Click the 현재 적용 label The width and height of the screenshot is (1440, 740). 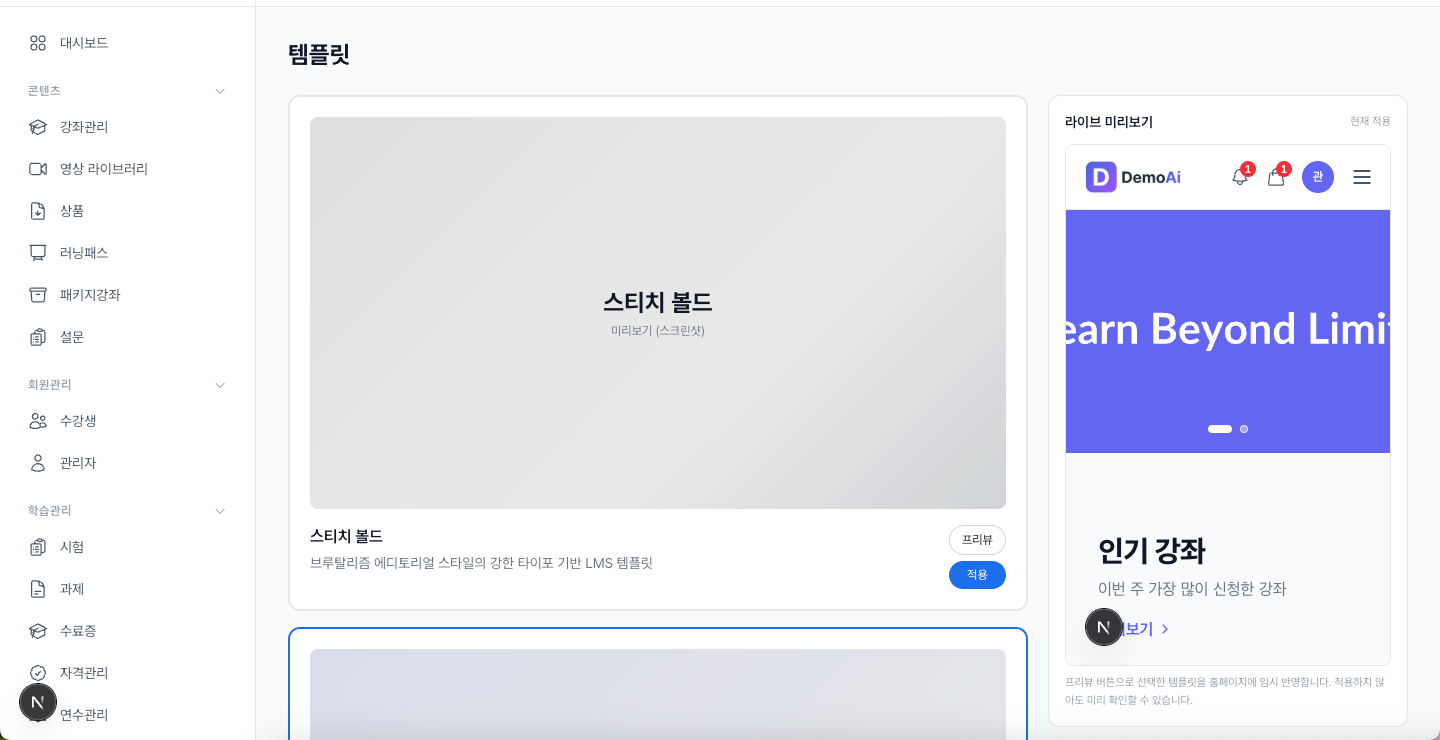(x=1370, y=121)
